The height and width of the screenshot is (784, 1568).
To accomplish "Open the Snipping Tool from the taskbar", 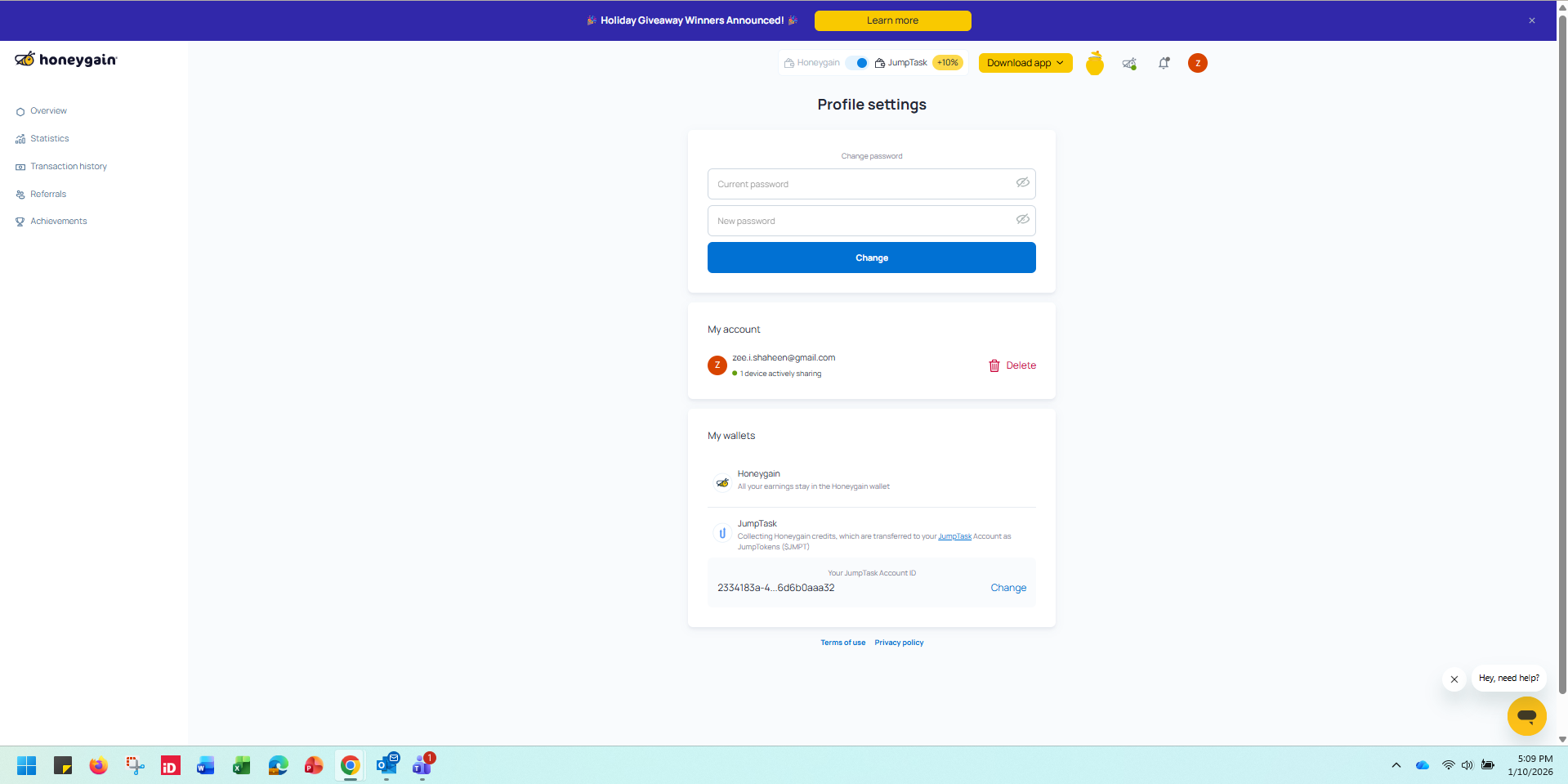I will click(135, 766).
